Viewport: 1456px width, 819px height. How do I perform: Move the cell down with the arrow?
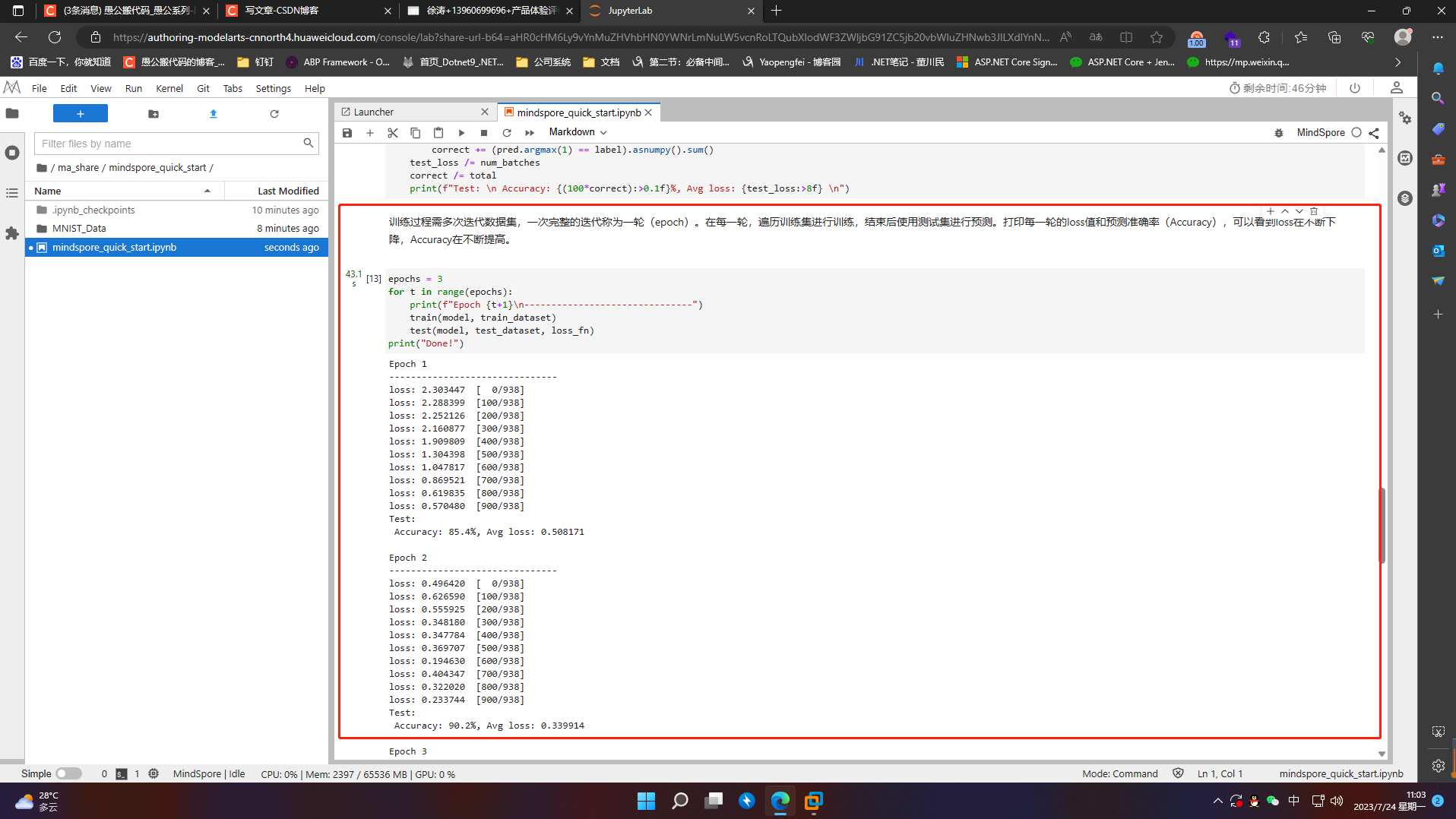click(1299, 211)
